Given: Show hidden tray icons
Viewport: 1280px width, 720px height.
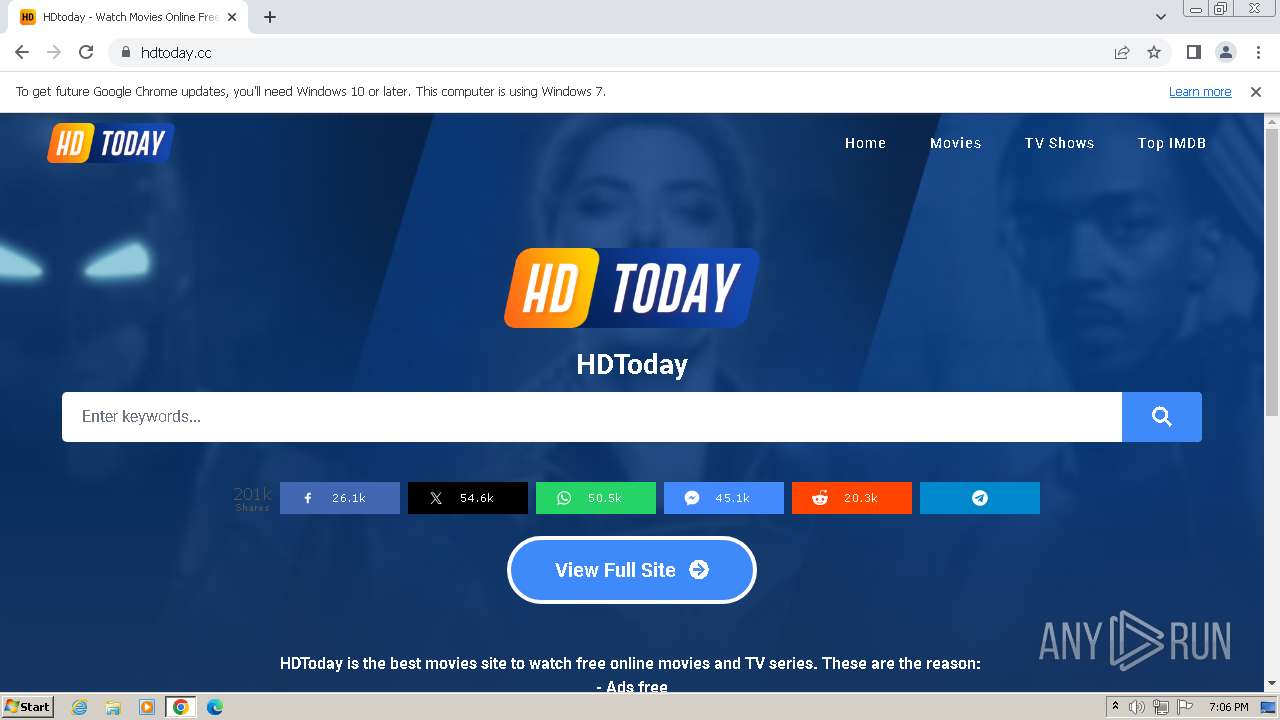Looking at the screenshot, I should coord(1115,707).
